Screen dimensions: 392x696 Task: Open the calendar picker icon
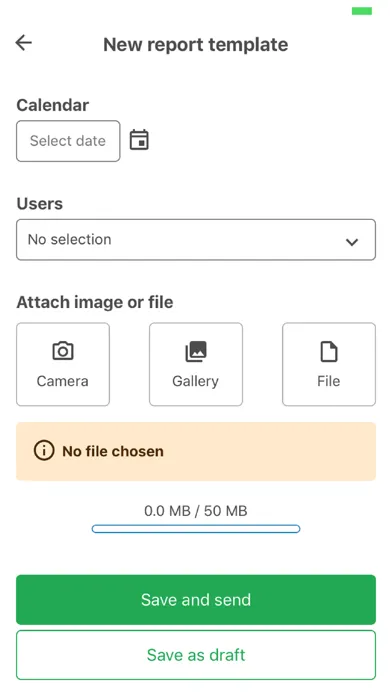[139, 140]
